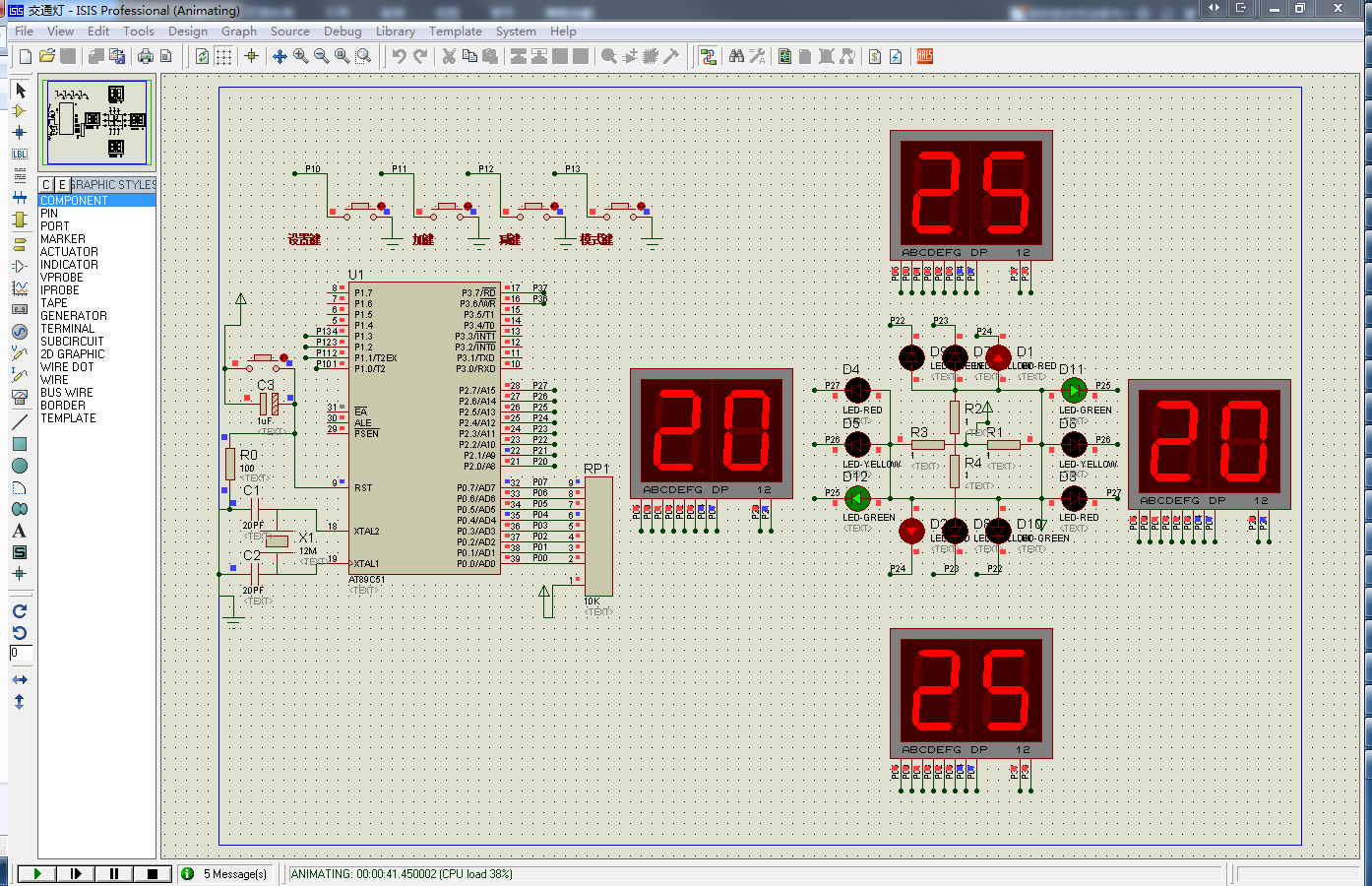Open the Debug menu
This screenshot has height=886, width=1372.
[343, 32]
